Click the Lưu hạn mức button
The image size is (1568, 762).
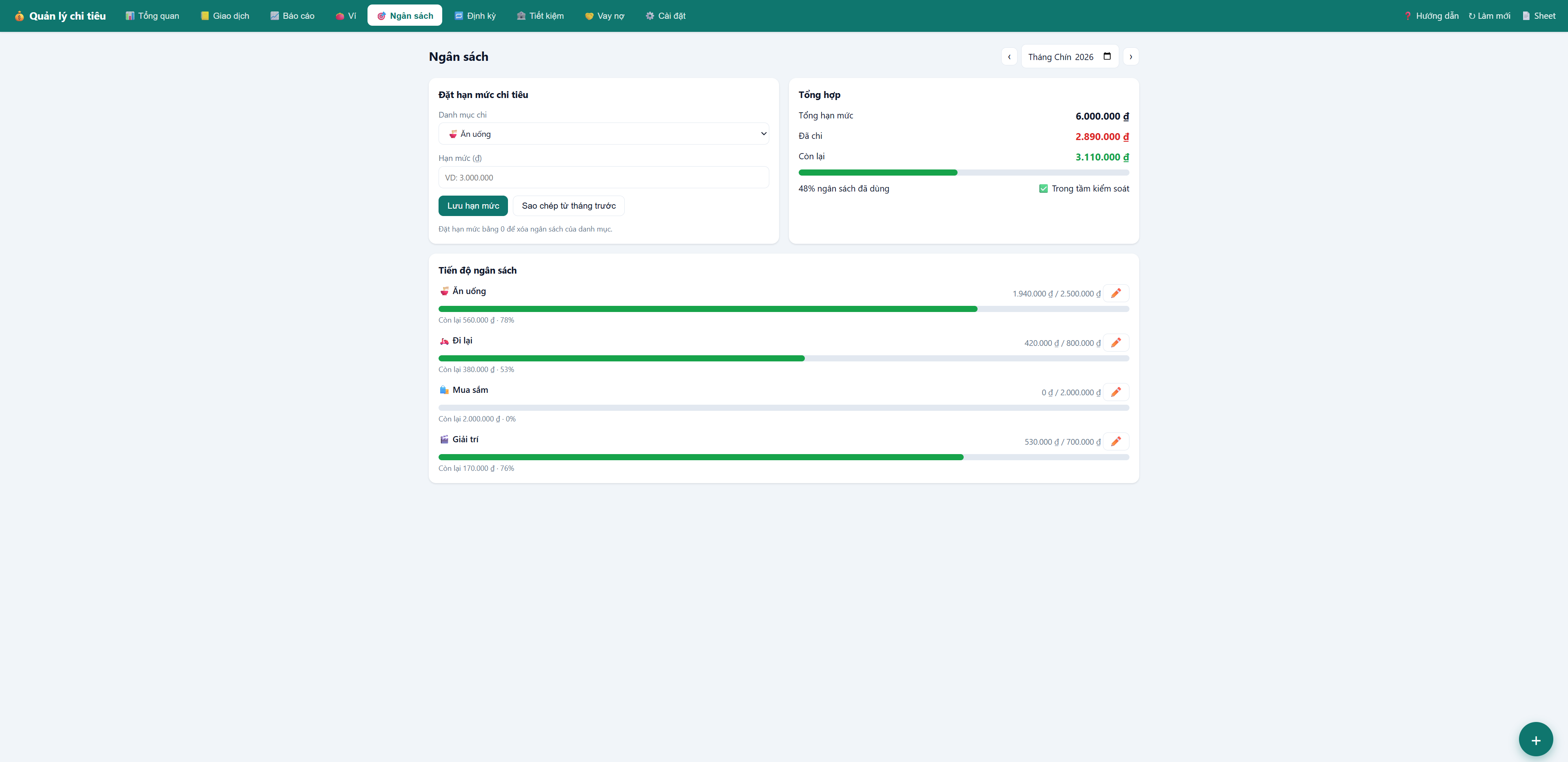coord(473,206)
